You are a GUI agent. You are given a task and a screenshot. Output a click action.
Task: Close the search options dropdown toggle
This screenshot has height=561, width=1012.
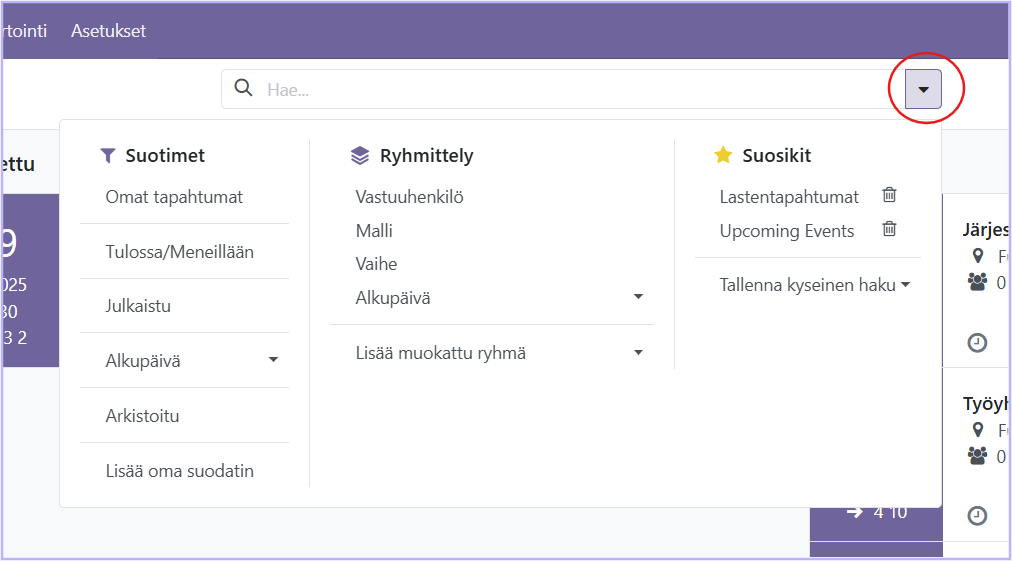(923, 90)
